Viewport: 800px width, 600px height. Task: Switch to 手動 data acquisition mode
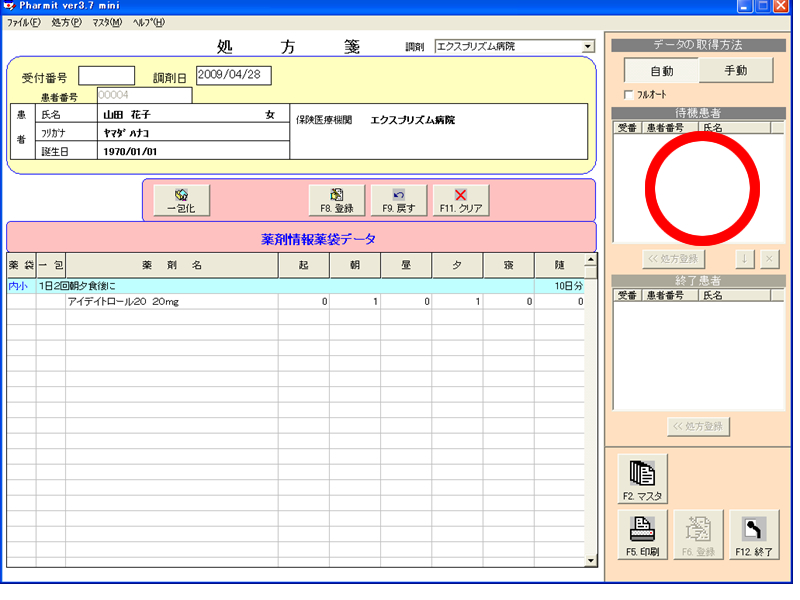735,71
